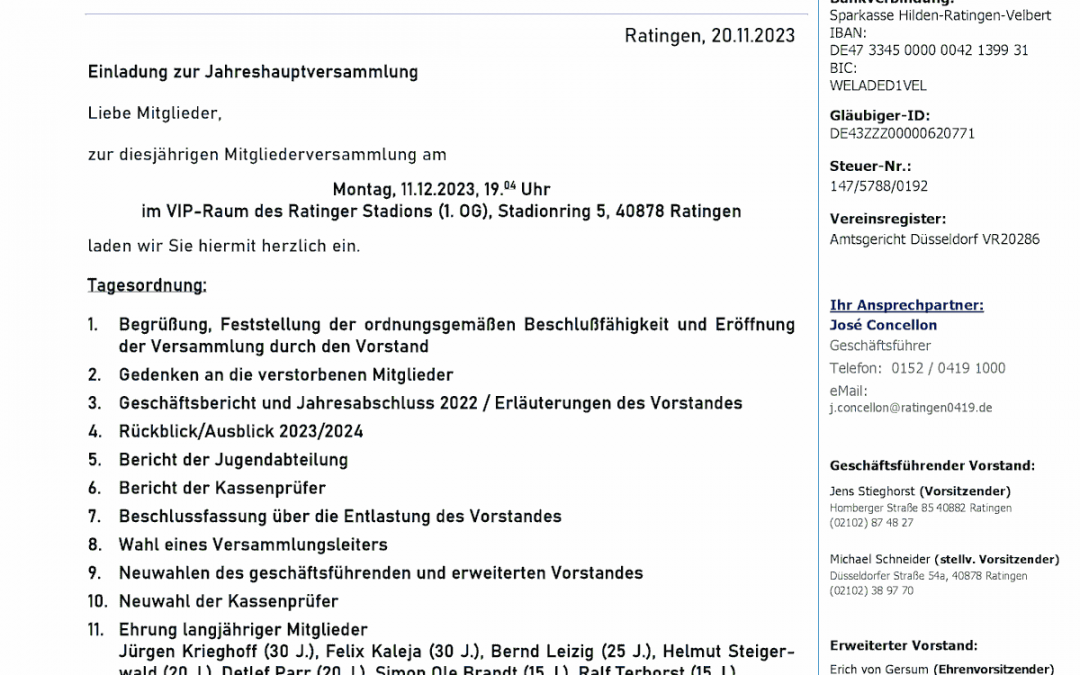
Task: Select the underlined Tagesordnung heading
Action: [147, 285]
